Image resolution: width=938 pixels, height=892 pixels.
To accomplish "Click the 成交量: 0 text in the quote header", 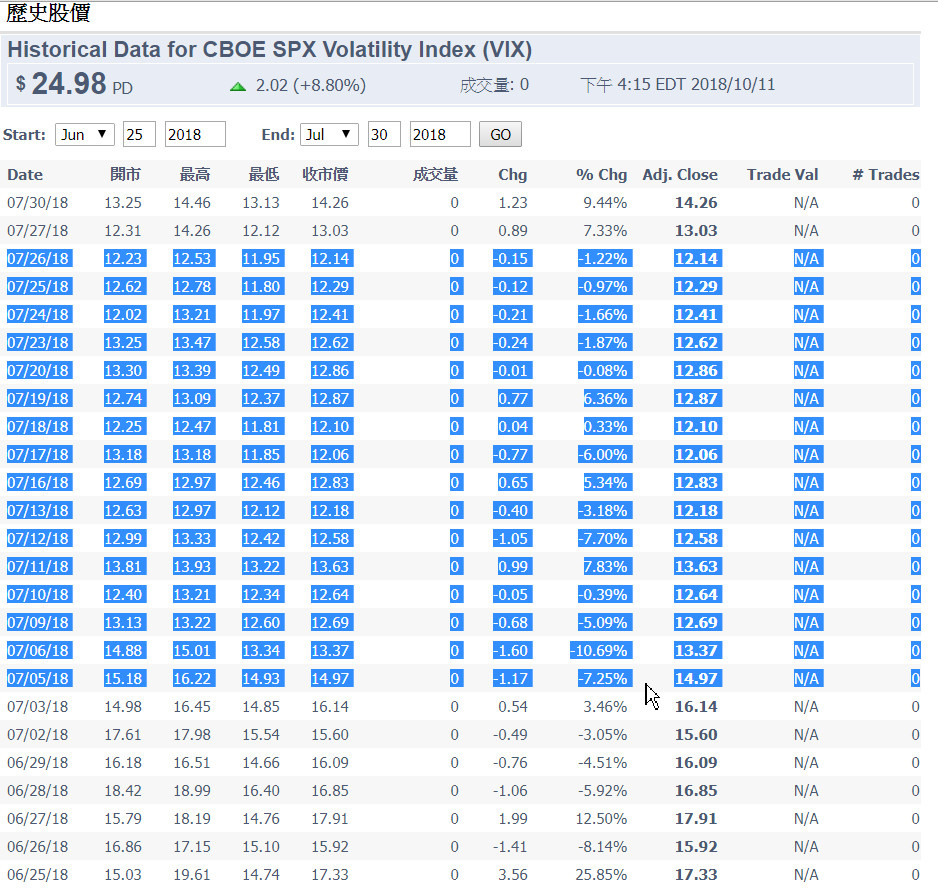I will point(494,85).
